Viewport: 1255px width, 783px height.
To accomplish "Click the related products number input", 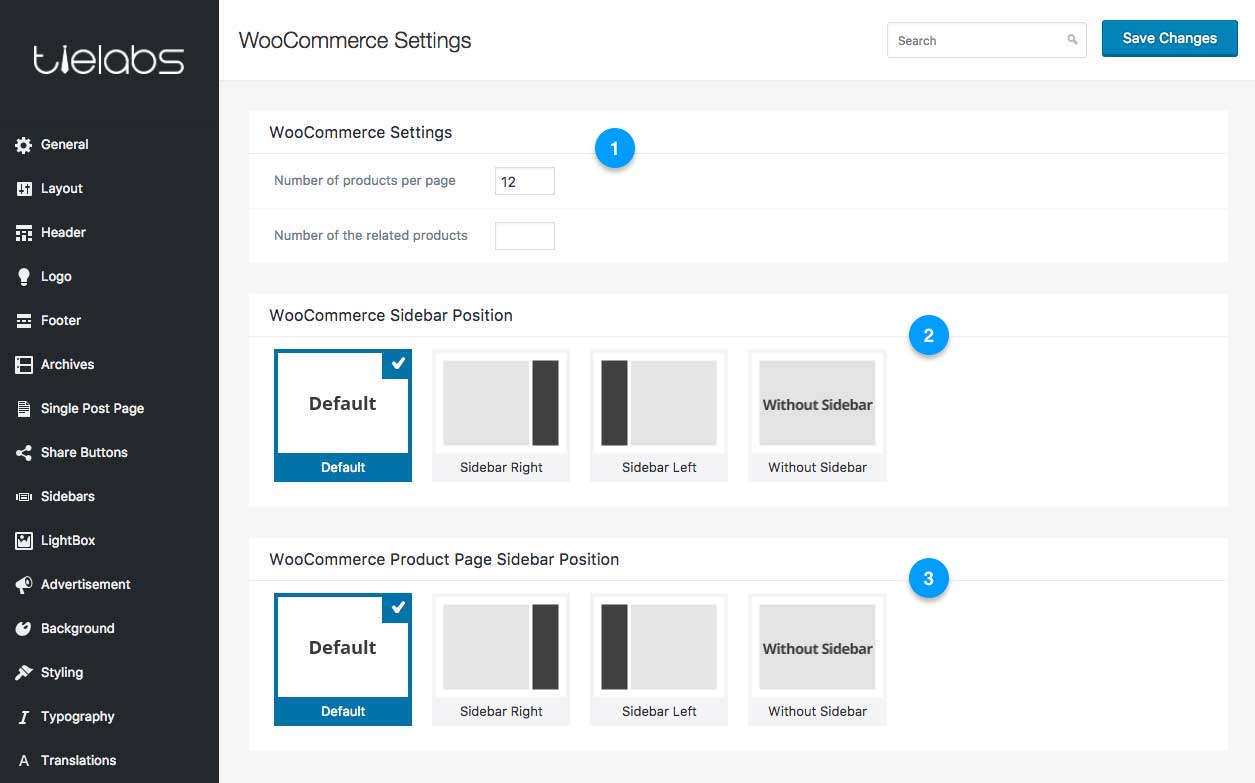I will coord(524,236).
